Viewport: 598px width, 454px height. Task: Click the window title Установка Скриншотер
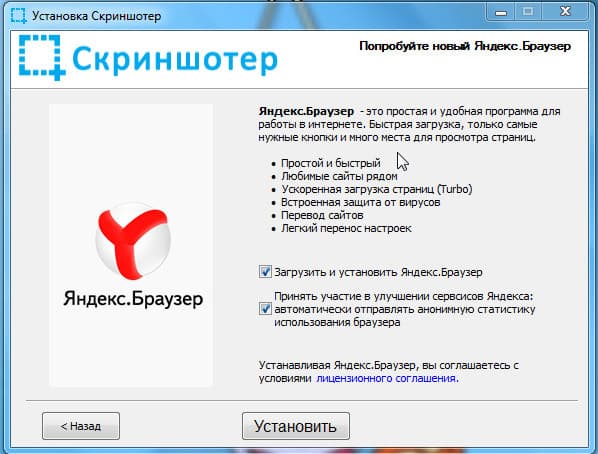click(x=96, y=16)
